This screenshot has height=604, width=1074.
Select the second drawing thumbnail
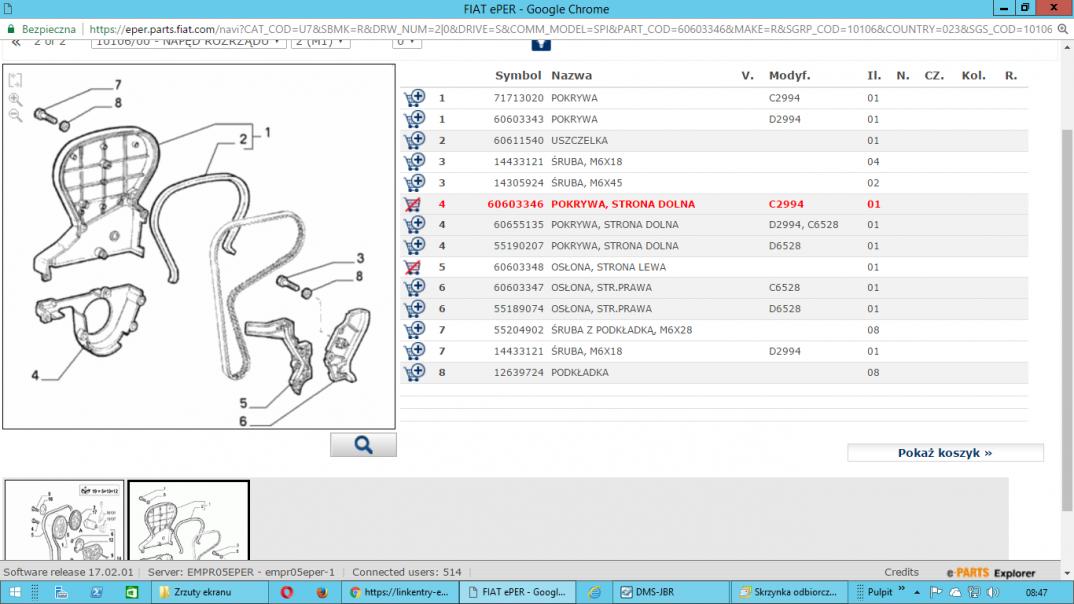[188, 520]
